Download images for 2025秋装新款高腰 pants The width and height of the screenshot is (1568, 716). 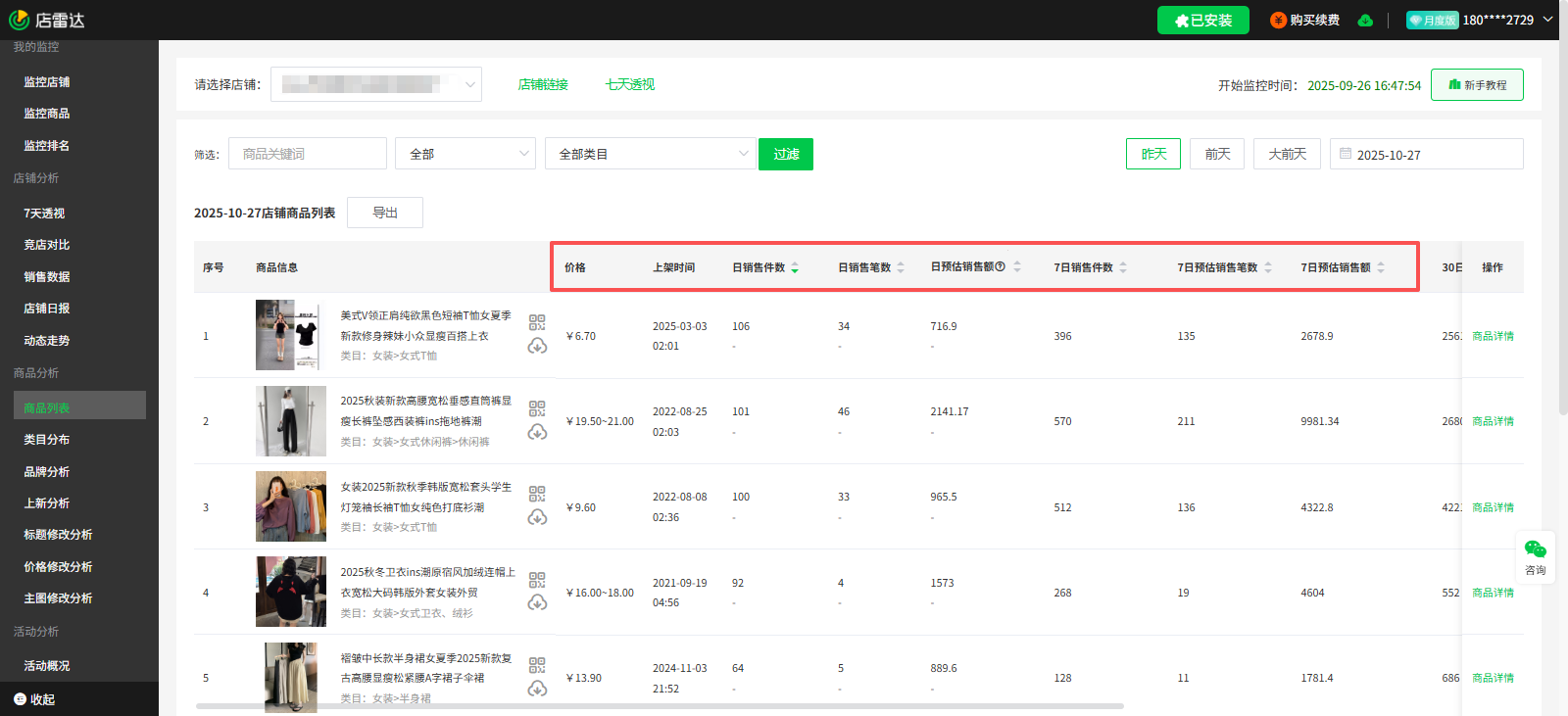(x=537, y=432)
